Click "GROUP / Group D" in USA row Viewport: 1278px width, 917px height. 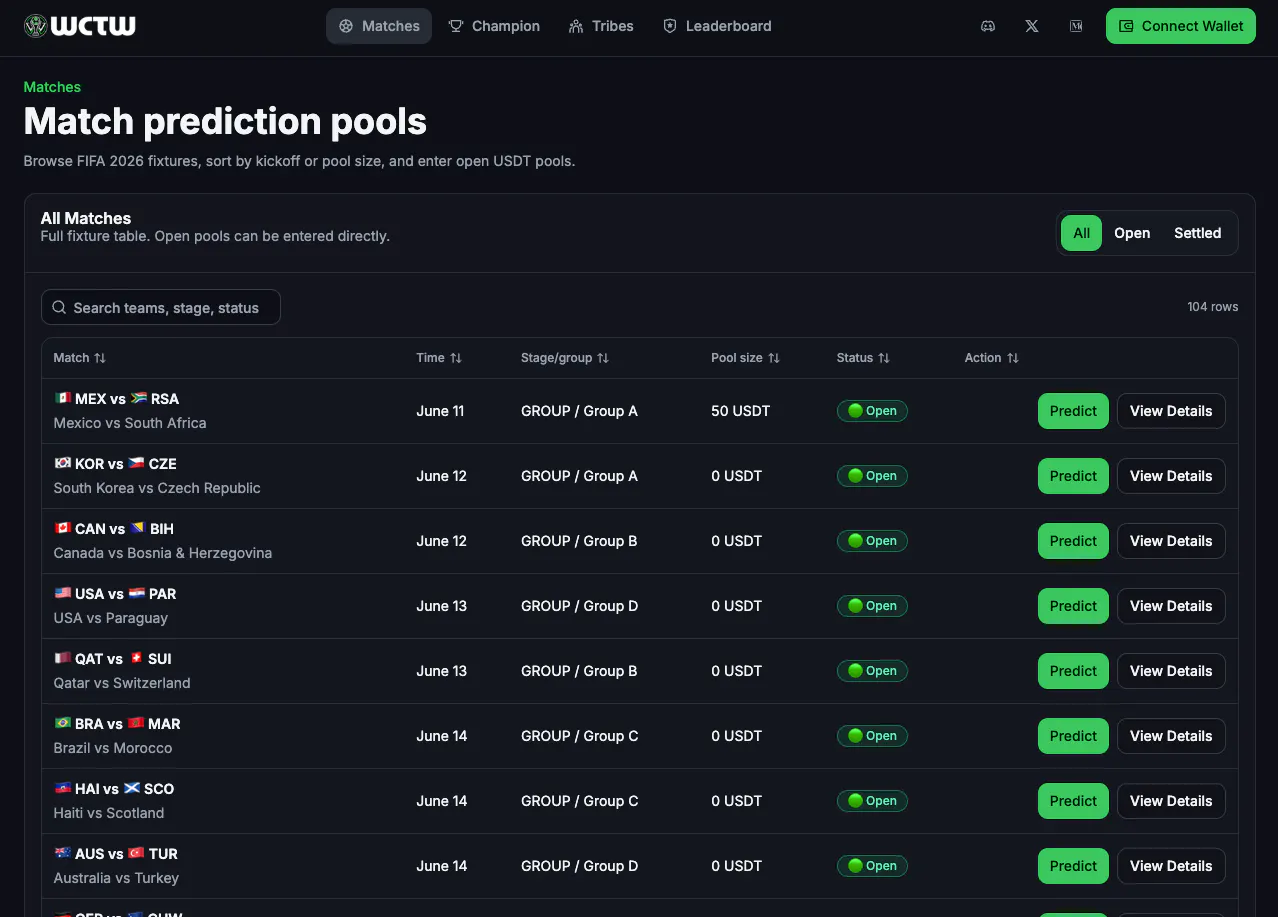pos(579,606)
